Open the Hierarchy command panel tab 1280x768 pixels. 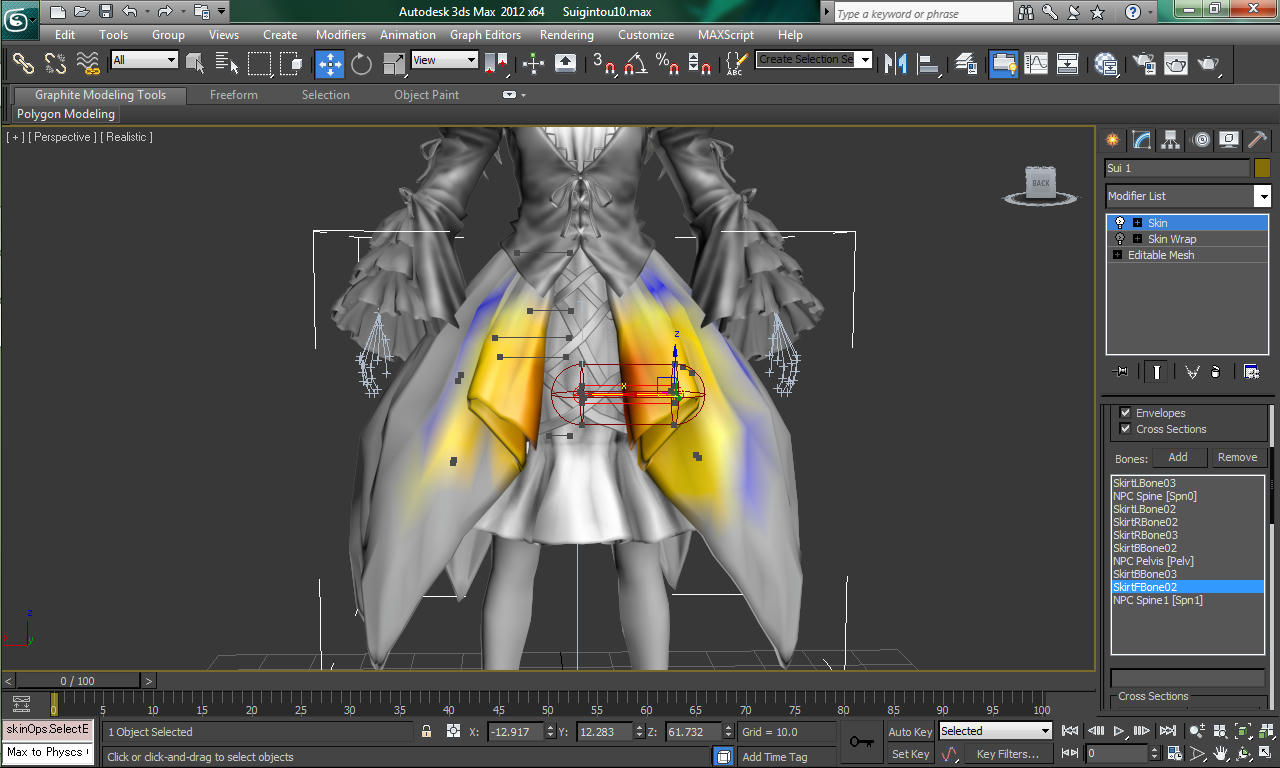1171,140
